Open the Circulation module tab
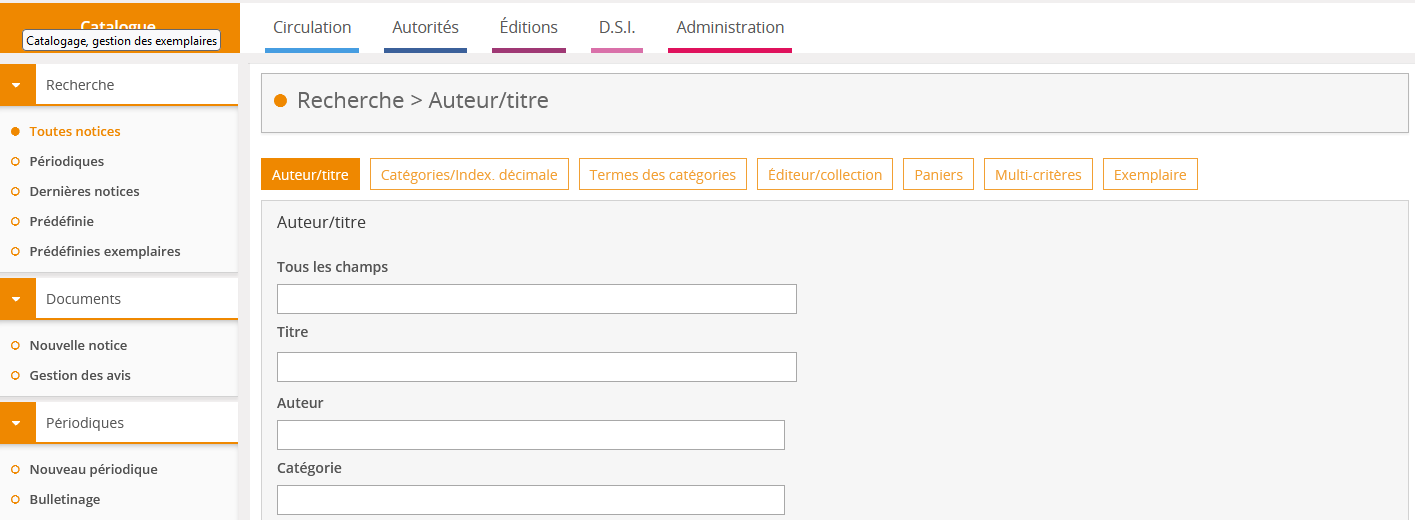Viewport: 1415px width, 520px height. 312,28
